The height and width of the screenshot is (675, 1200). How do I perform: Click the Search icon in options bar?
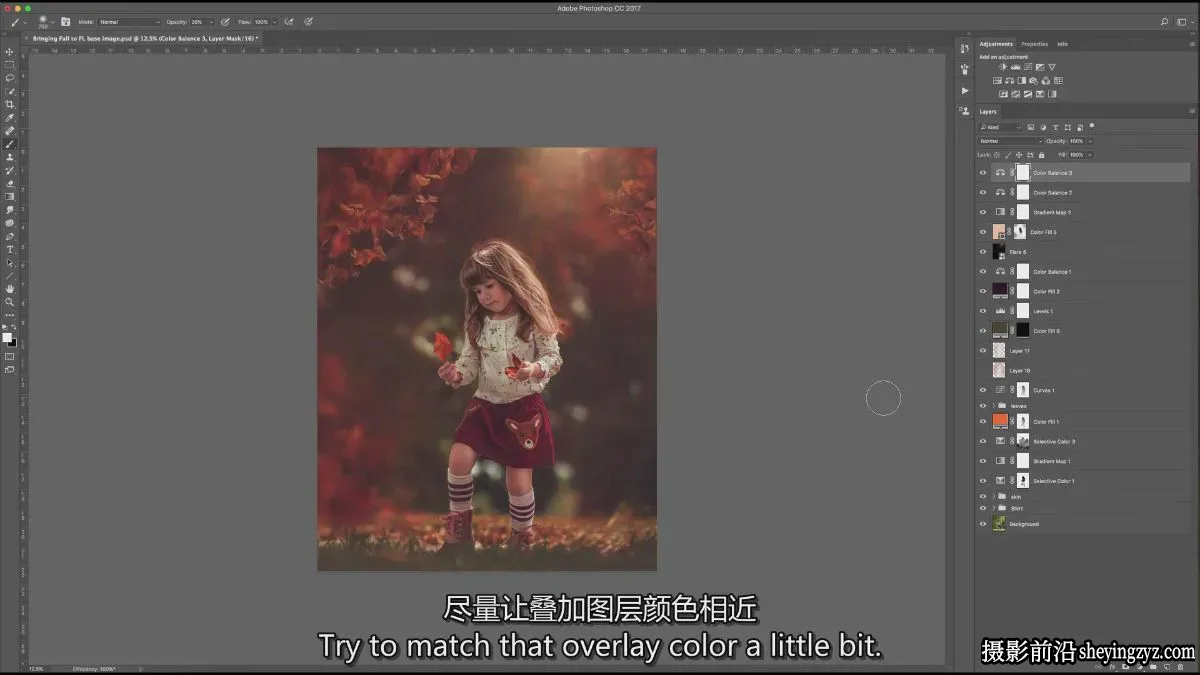tap(1165, 21)
